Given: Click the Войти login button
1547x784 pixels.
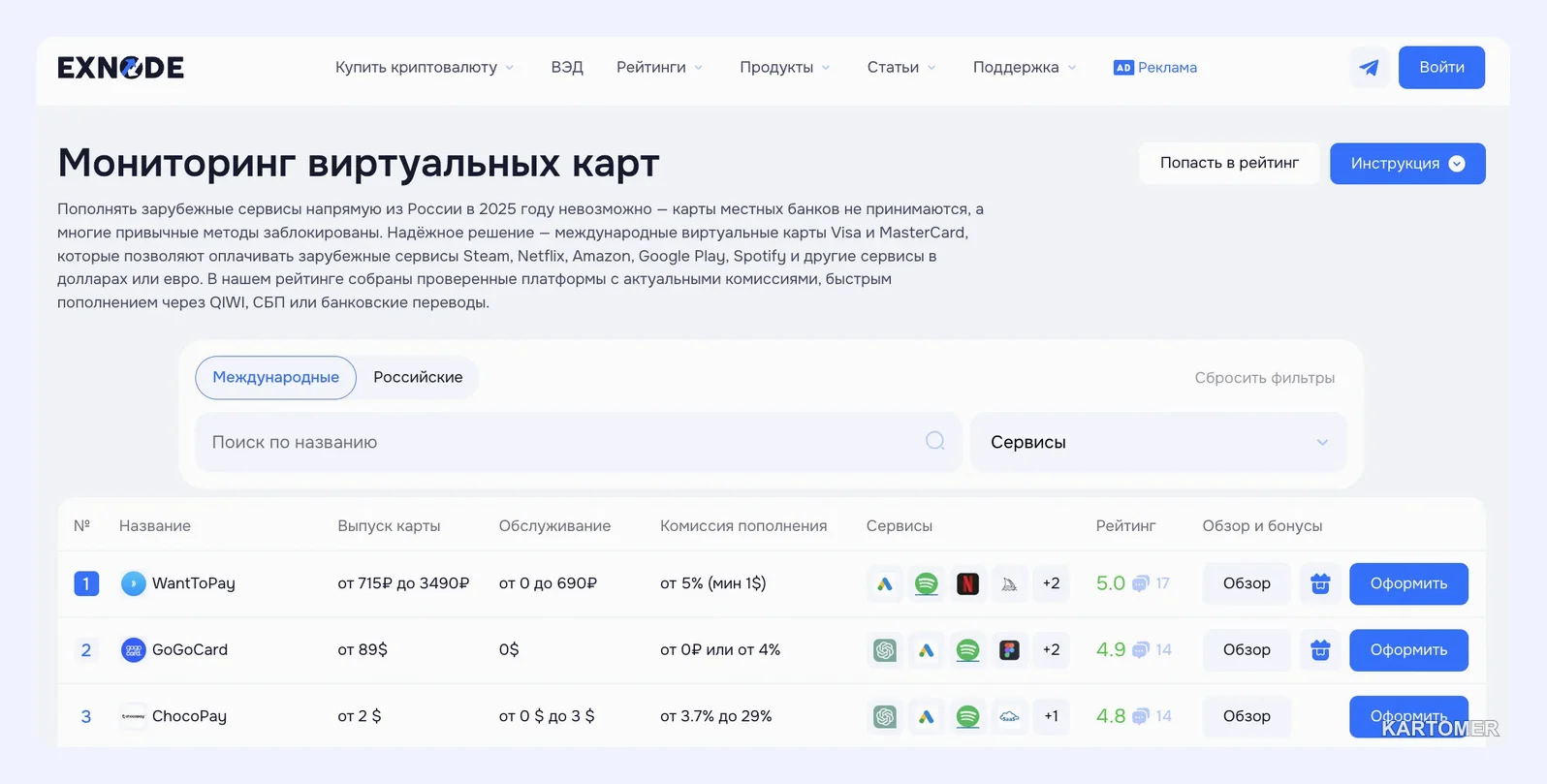Looking at the screenshot, I should tap(1441, 67).
